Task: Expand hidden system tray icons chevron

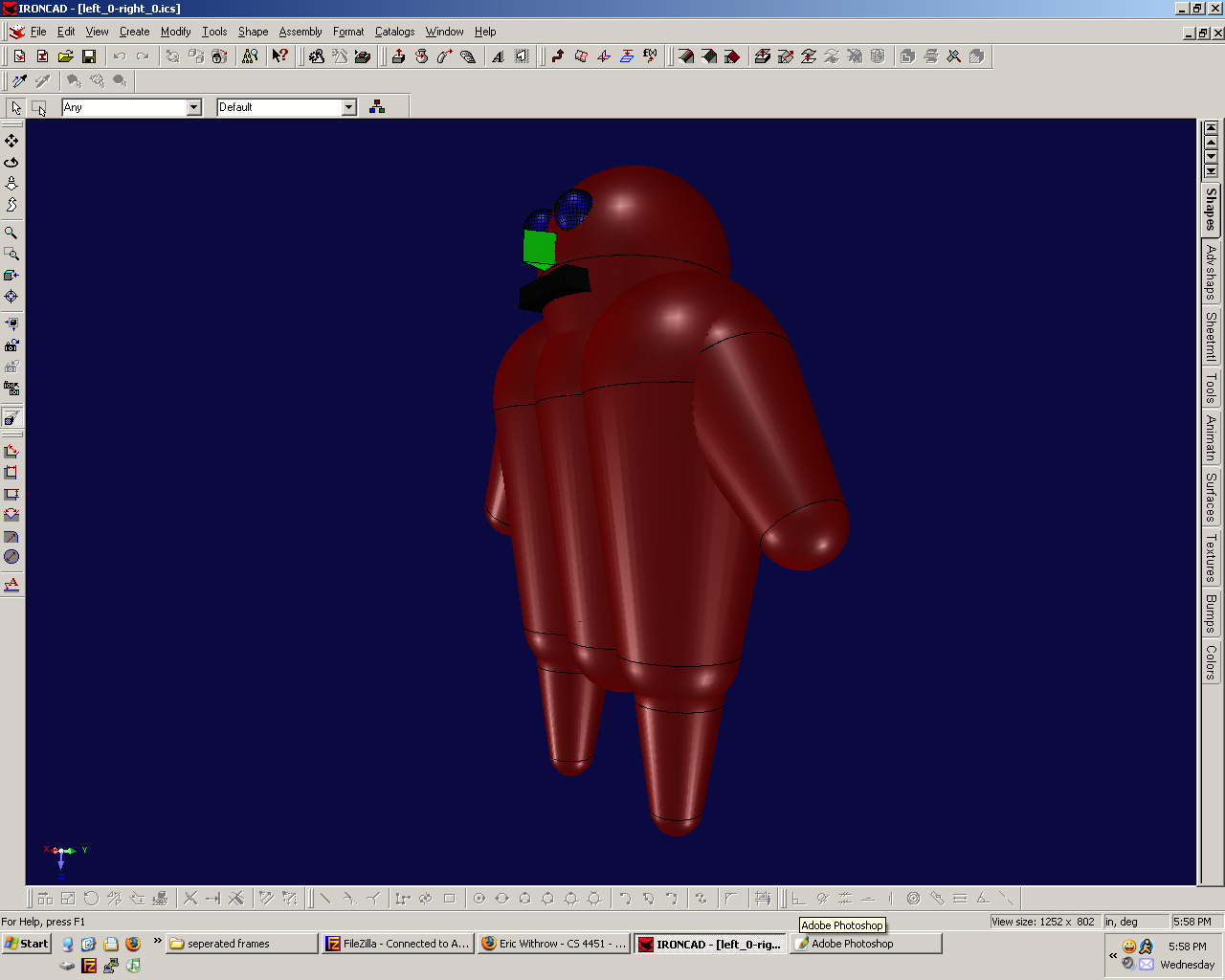Action: pos(1113,955)
